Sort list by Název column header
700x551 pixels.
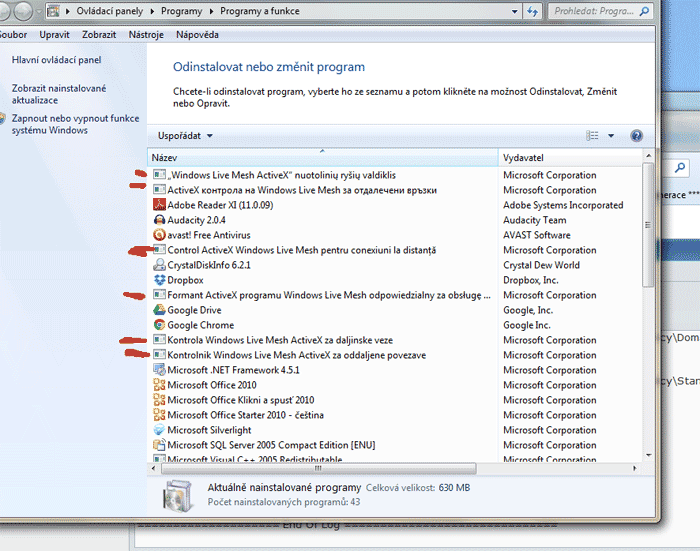click(x=320, y=158)
